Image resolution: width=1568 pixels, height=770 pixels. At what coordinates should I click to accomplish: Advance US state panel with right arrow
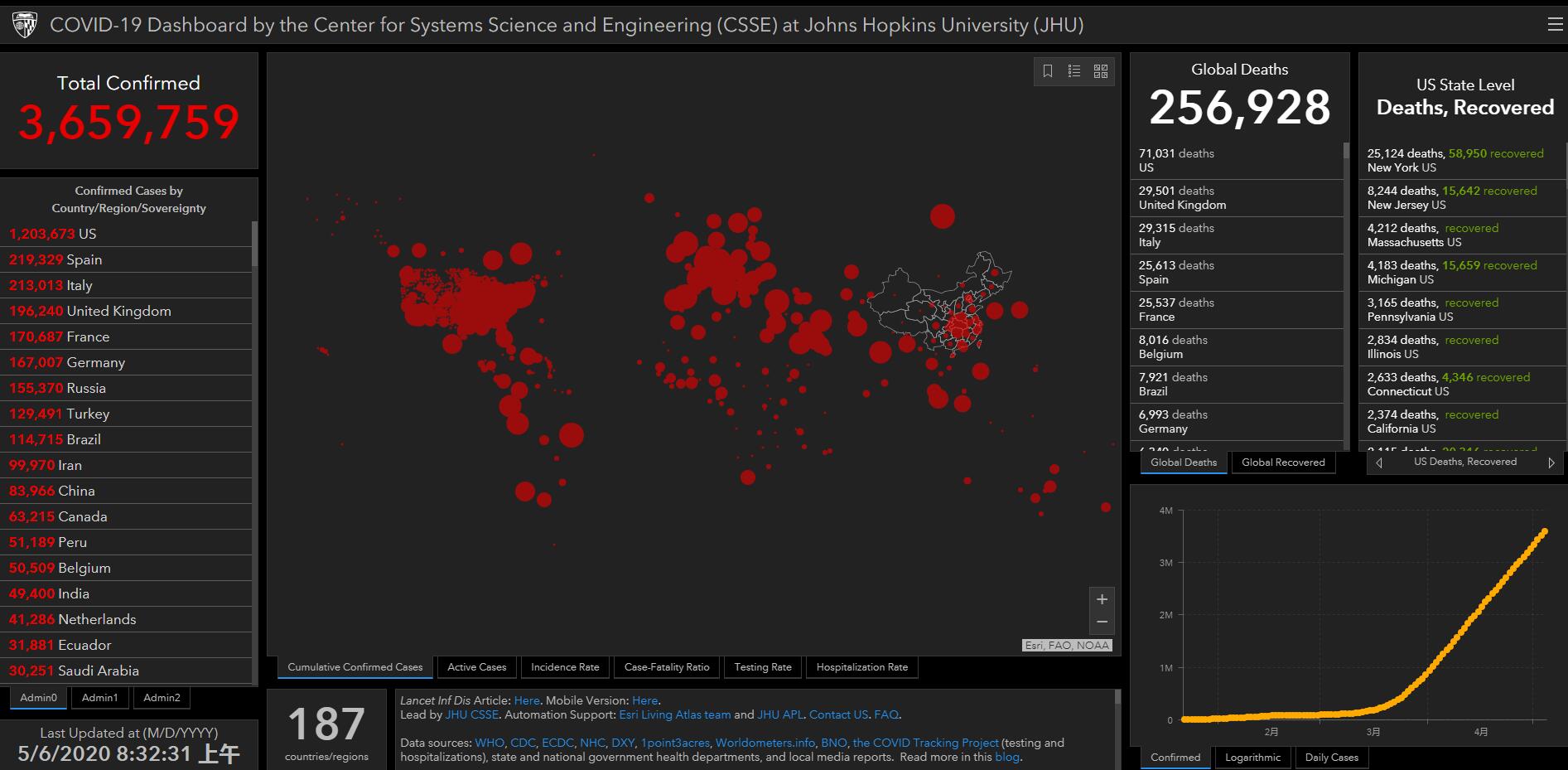pos(1551,462)
